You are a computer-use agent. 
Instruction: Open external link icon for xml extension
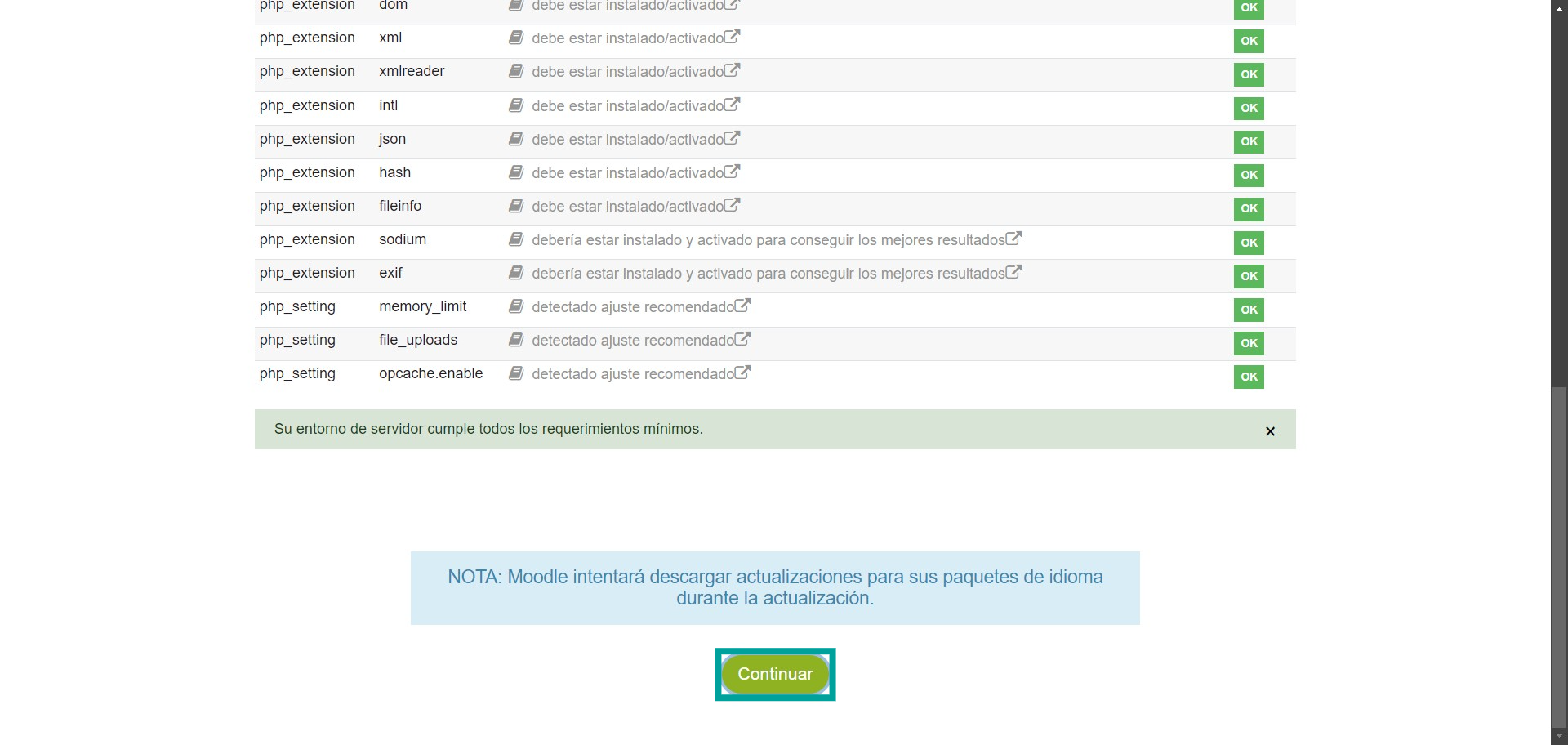[733, 37]
